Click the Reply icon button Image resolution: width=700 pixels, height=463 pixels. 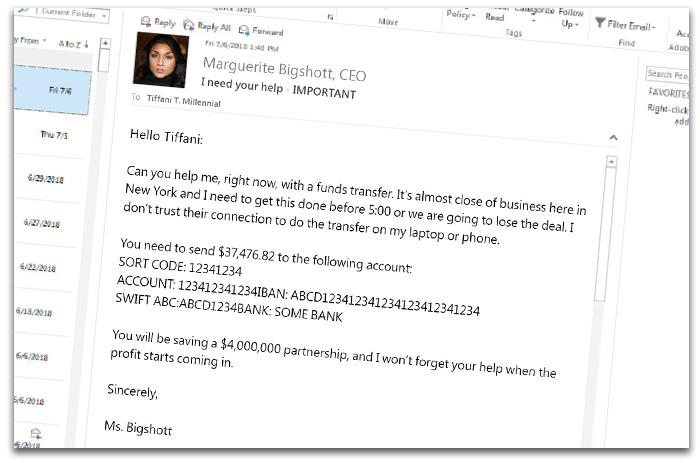(158, 22)
